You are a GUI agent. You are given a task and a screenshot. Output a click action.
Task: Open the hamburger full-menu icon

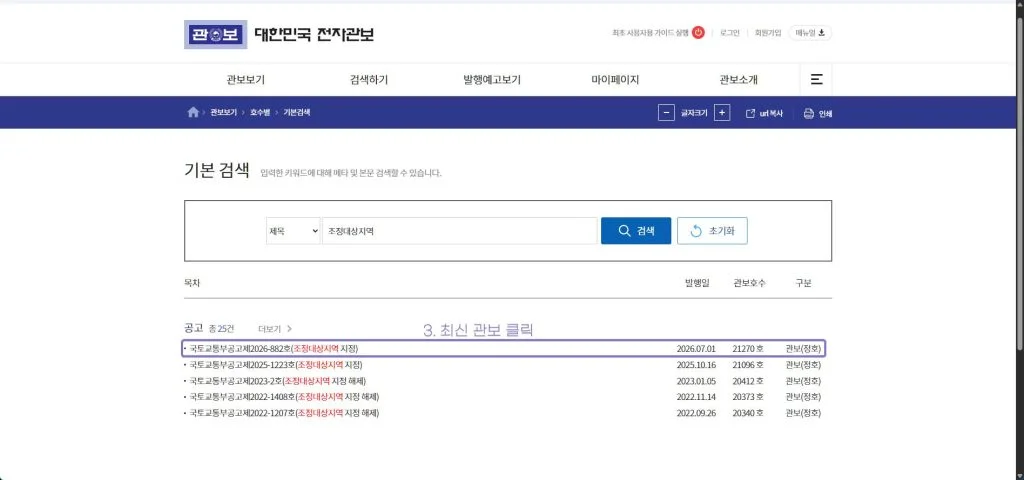click(x=816, y=80)
